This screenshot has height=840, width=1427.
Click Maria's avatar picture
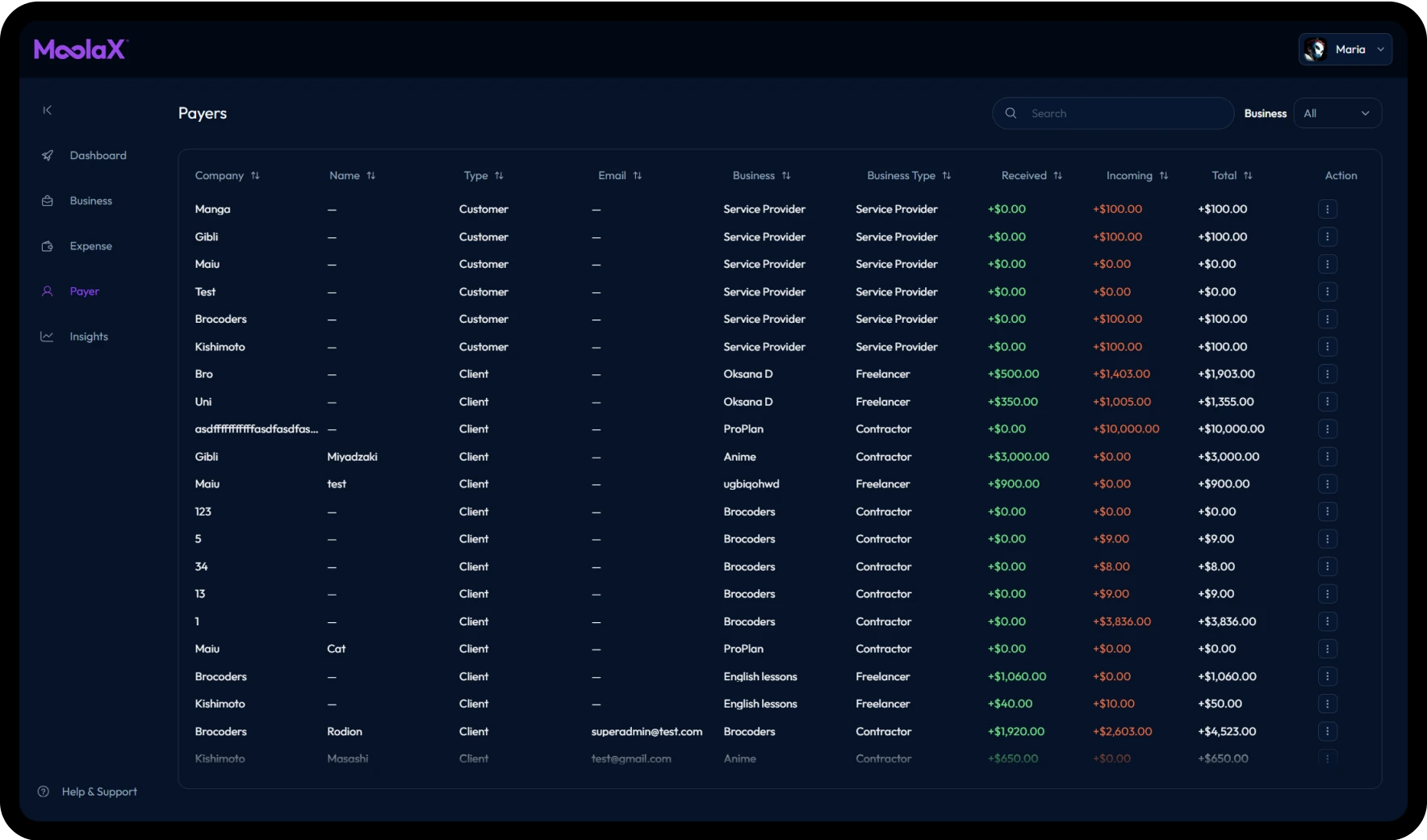click(x=1316, y=49)
